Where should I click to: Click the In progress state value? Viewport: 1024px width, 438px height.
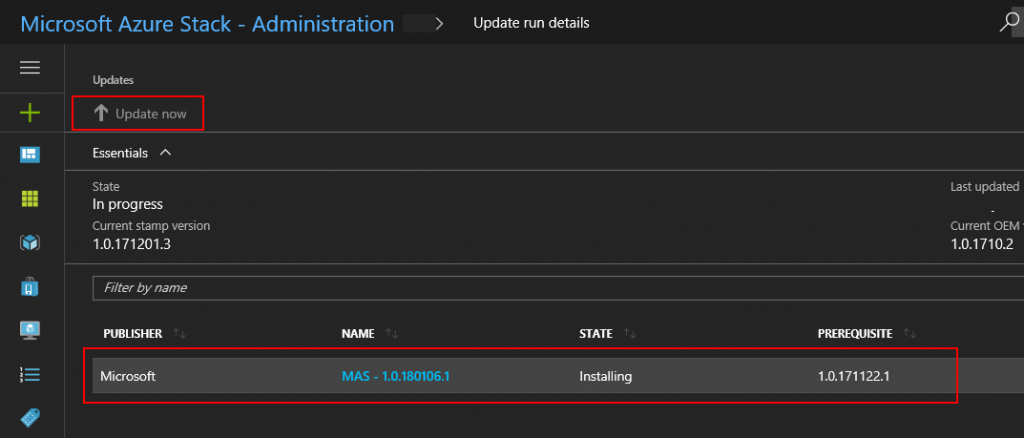(x=127, y=204)
